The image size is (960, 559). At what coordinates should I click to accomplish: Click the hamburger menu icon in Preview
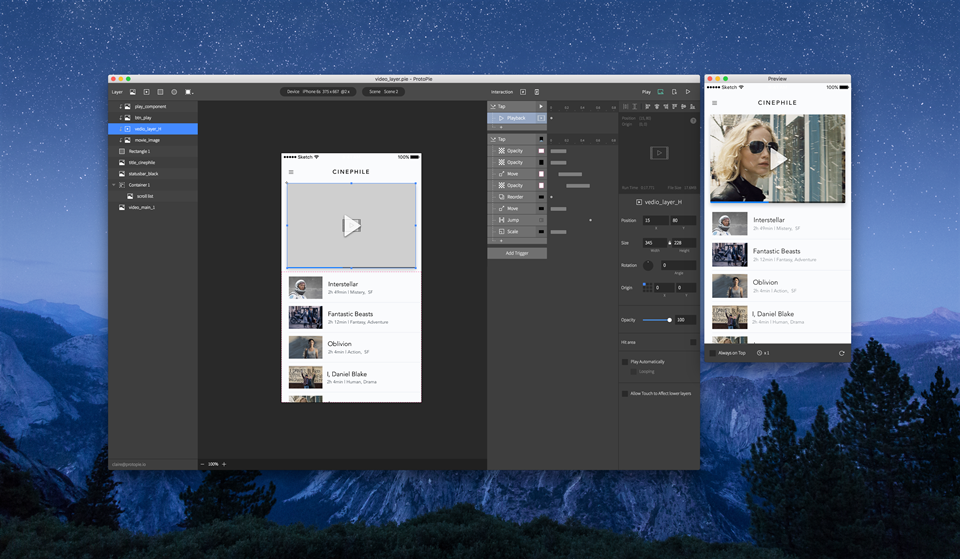(x=714, y=103)
